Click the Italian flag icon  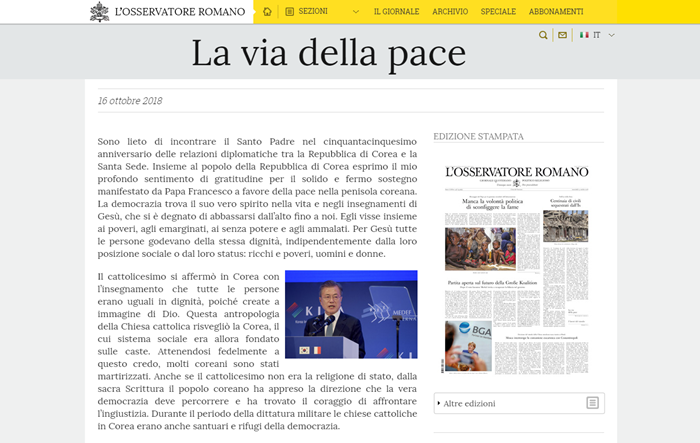coord(584,35)
